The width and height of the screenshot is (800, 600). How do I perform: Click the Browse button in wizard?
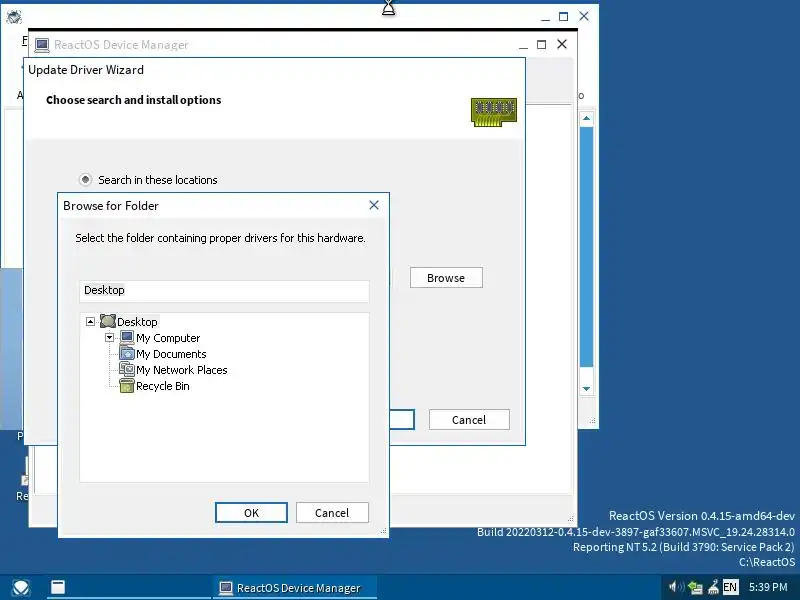(446, 278)
